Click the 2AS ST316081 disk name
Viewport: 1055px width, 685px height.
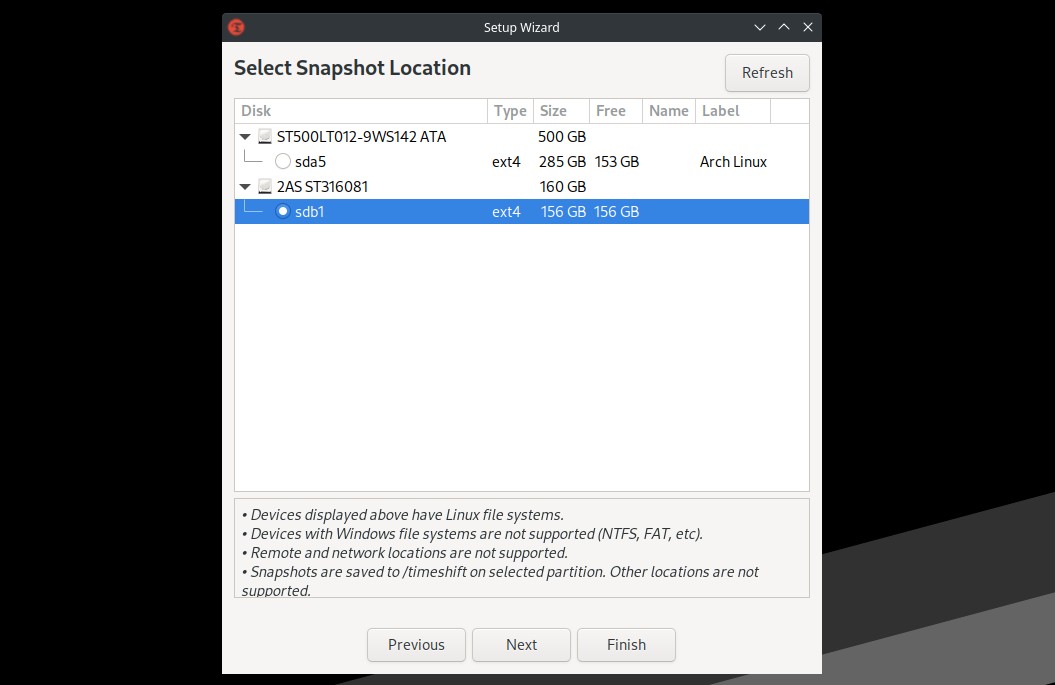pos(322,186)
